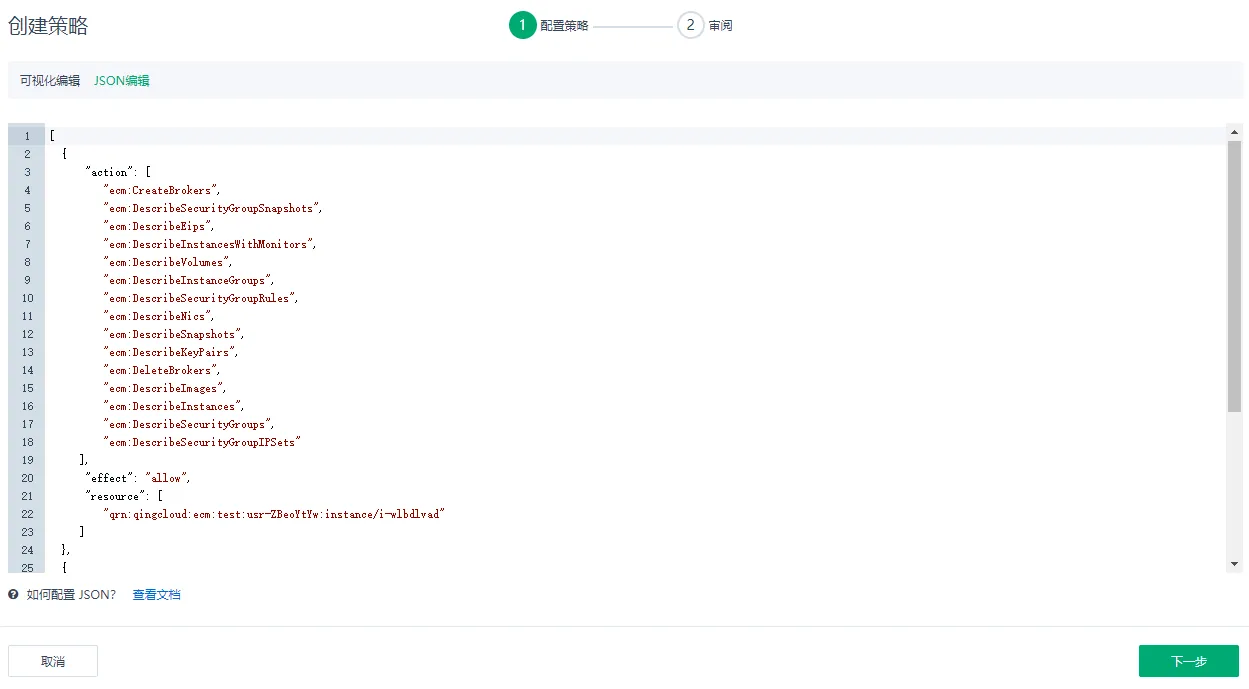Open the 查看文档 documentation link
Image resolution: width=1249 pixels, height=689 pixels.
pyautogui.click(x=156, y=595)
